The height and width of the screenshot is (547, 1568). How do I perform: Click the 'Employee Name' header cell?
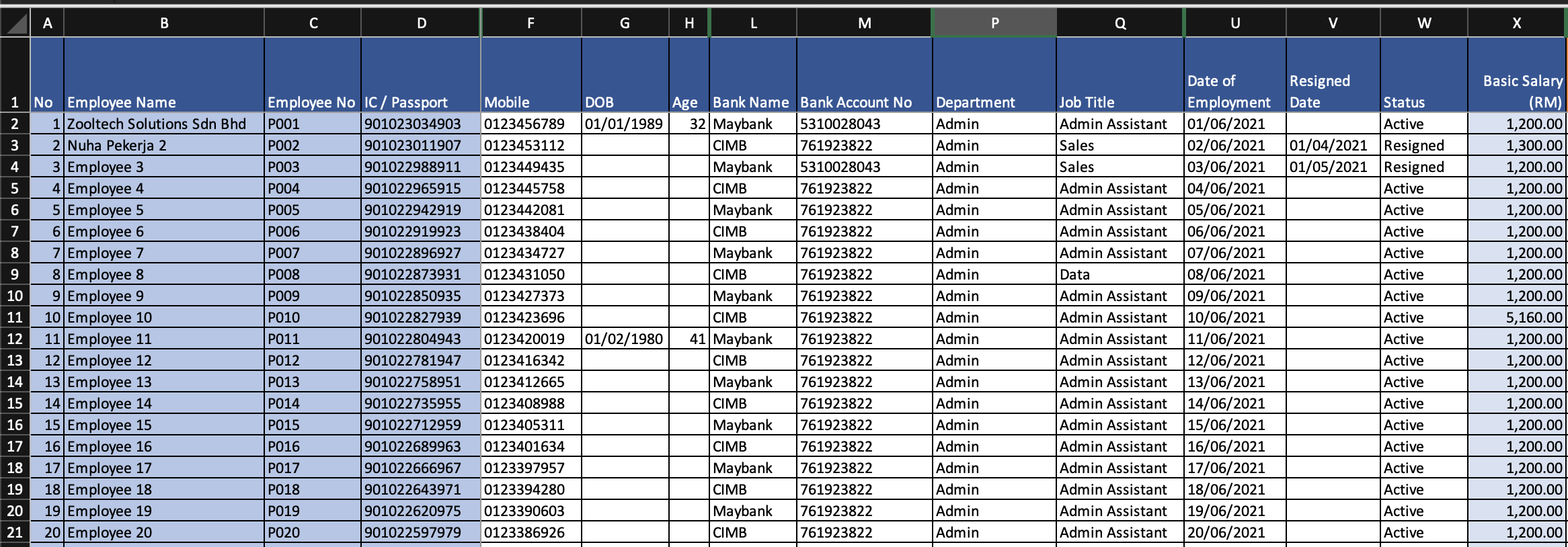click(x=164, y=75)
